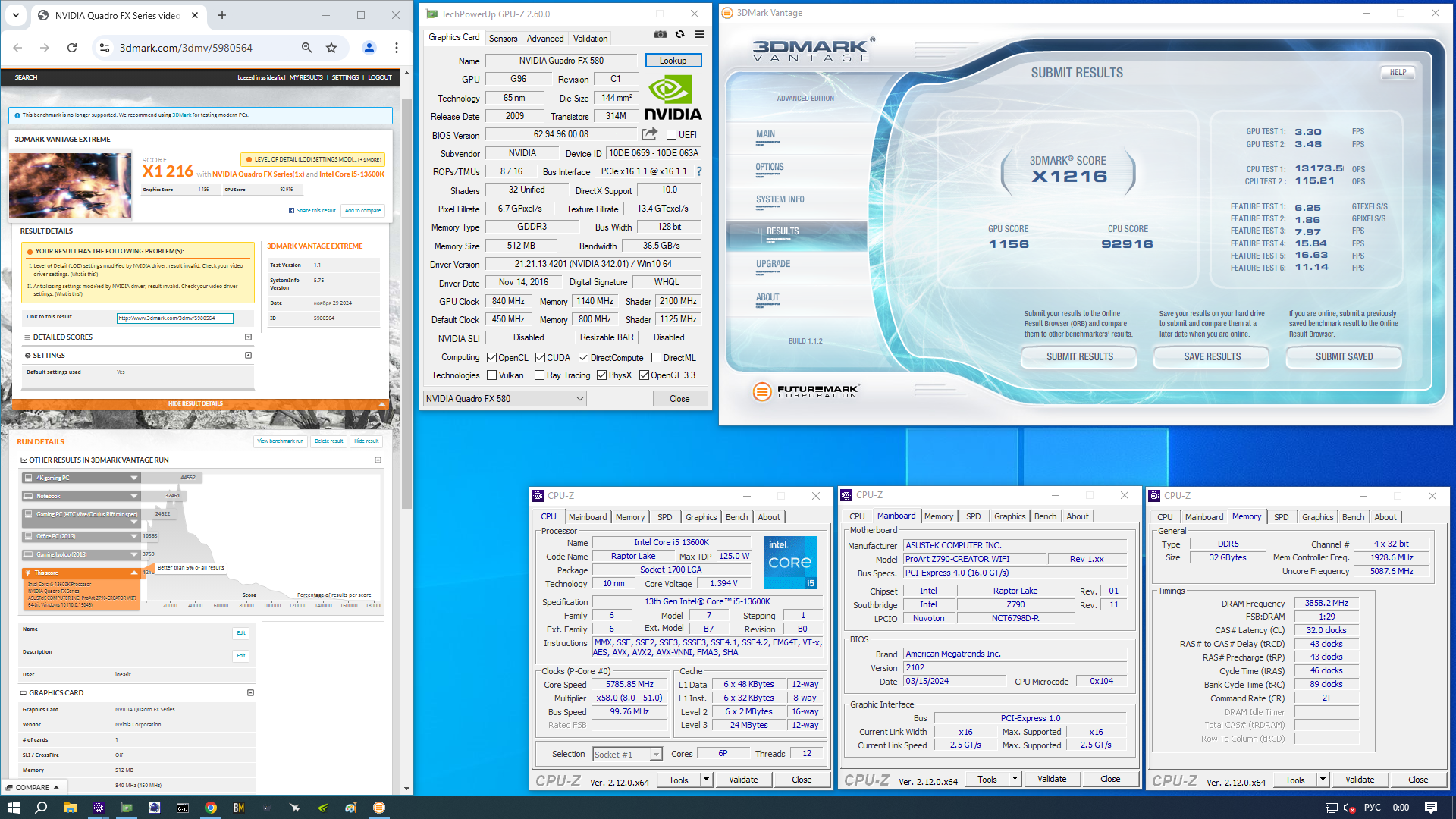Open a new Chrome tab
1456x819 pixels.
click(222, 15)
